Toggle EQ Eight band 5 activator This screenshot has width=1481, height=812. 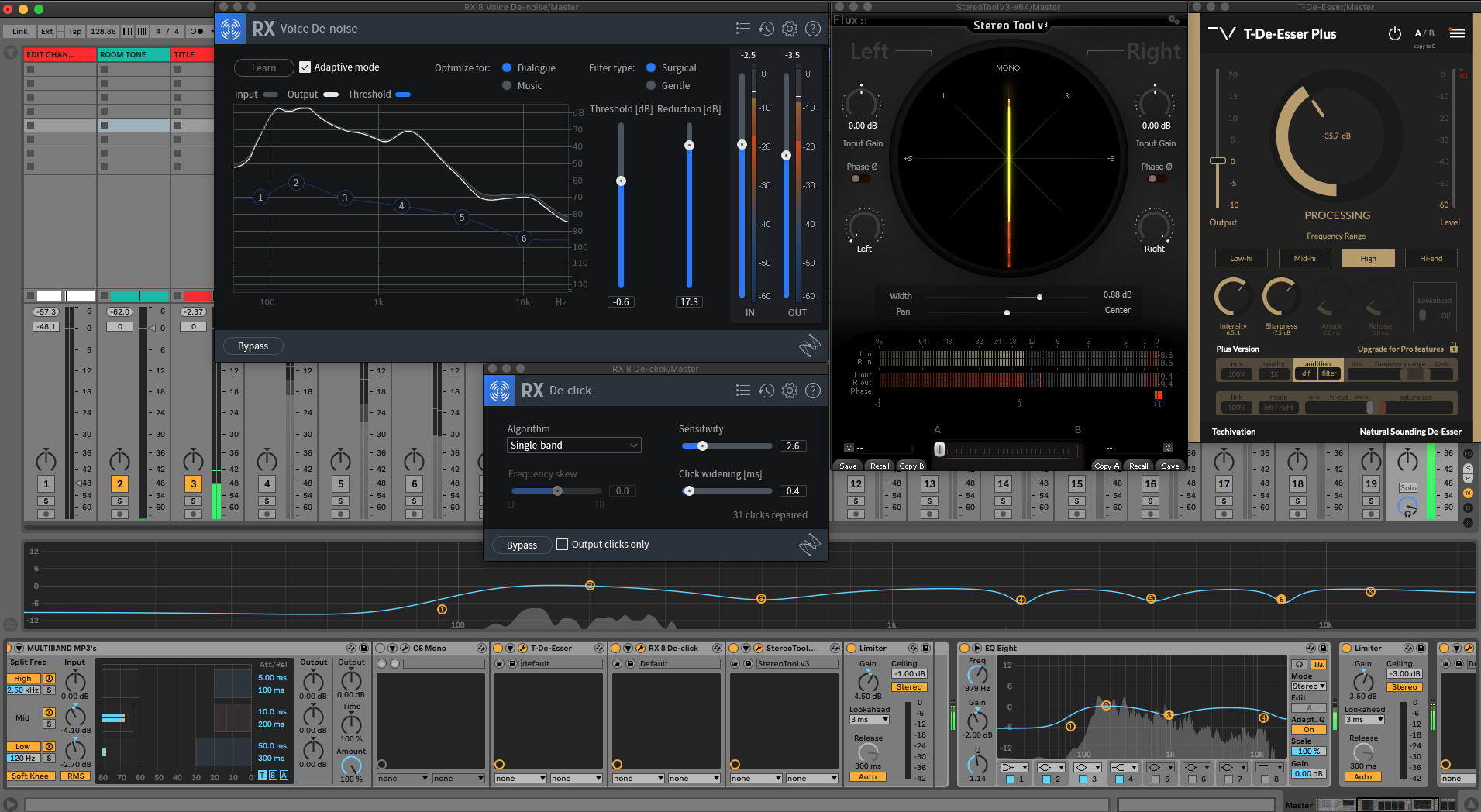pos(1156,779)
